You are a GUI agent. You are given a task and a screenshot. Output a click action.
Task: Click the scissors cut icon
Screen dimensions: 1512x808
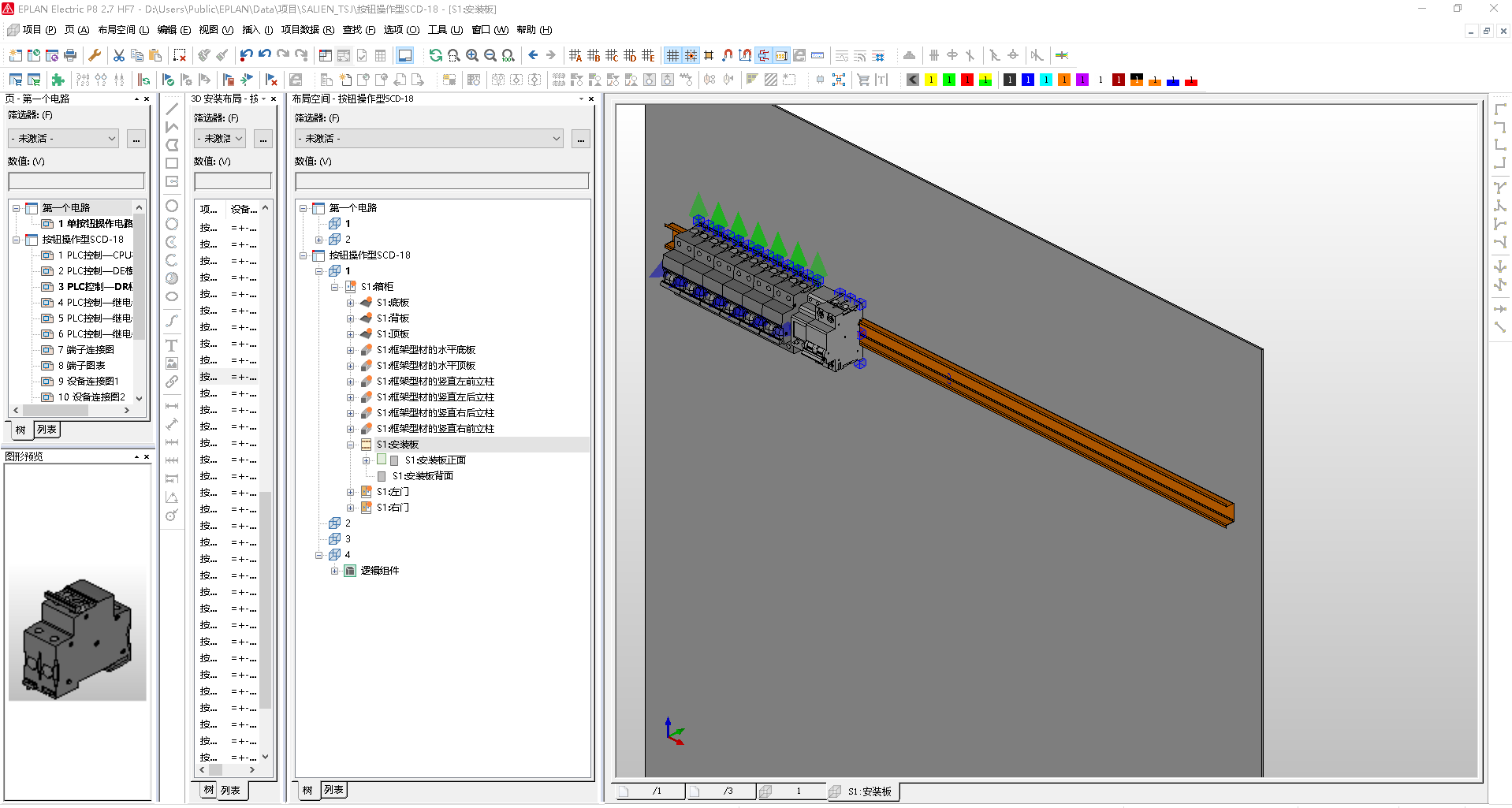pyautogui.click(x=119, y=55)
